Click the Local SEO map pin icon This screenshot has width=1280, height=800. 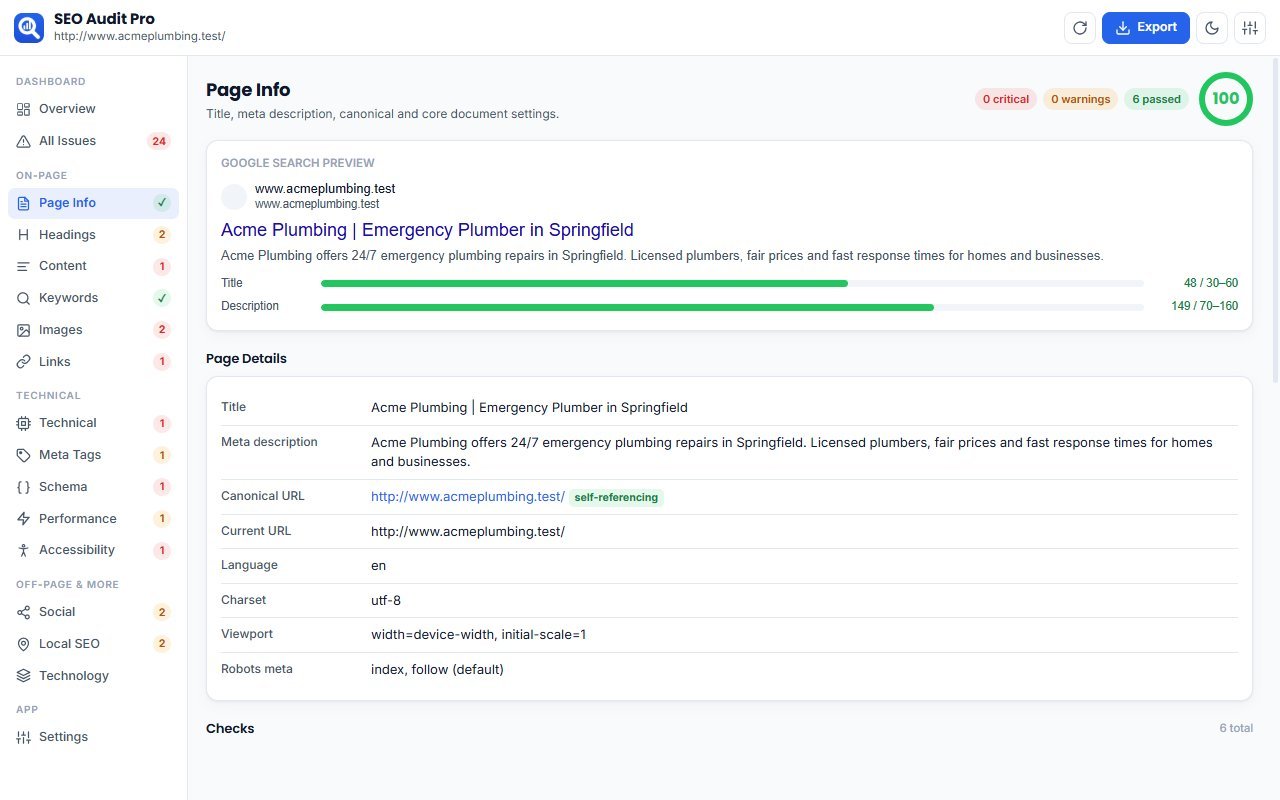[x=24, y=644]
